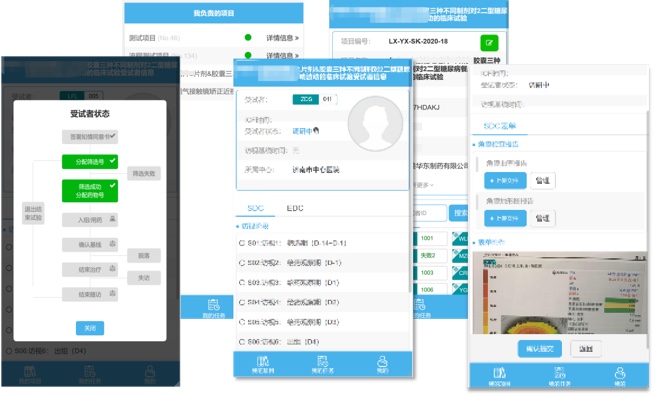Viewport: 655px width, 397px height.
Task: Select the 脱落 status box
Action: click(x=144, y=255)
